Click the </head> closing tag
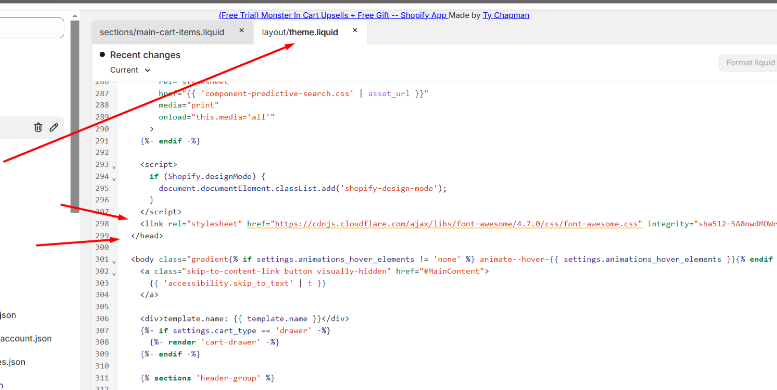 (x=147, y=236)
